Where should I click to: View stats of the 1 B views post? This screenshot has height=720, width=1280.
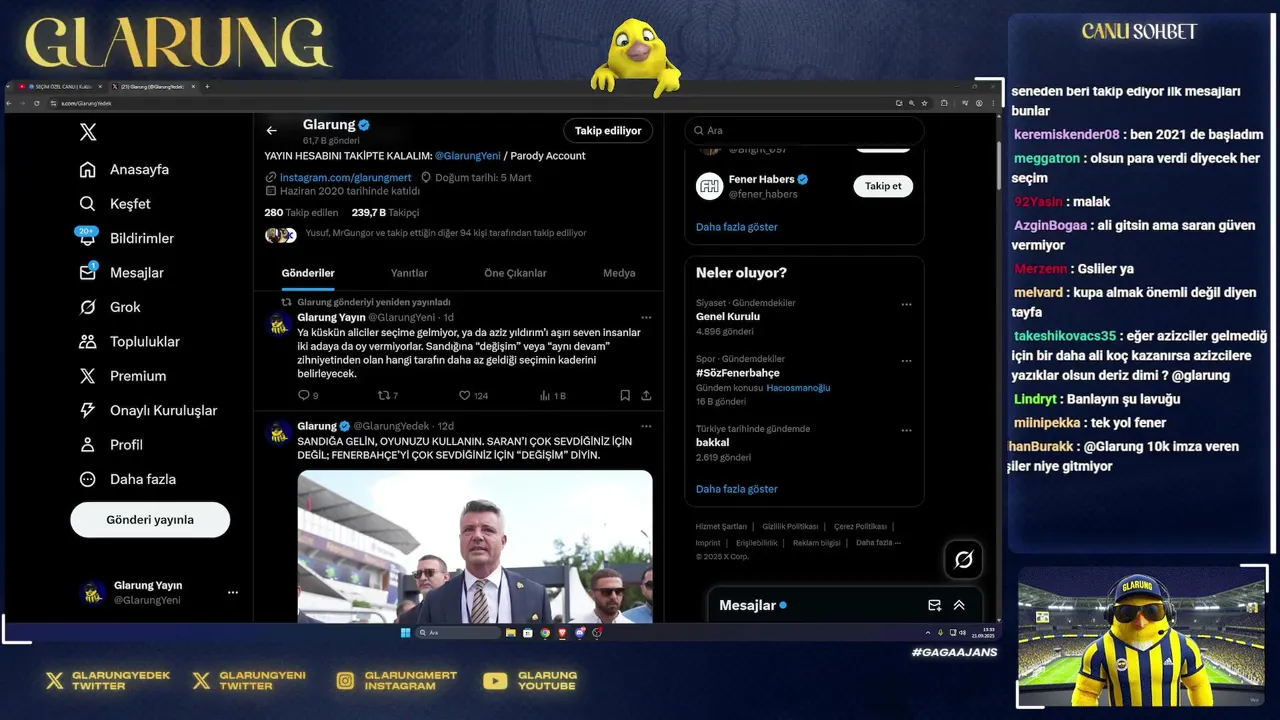pyautogui.click(x=546, y=396)
